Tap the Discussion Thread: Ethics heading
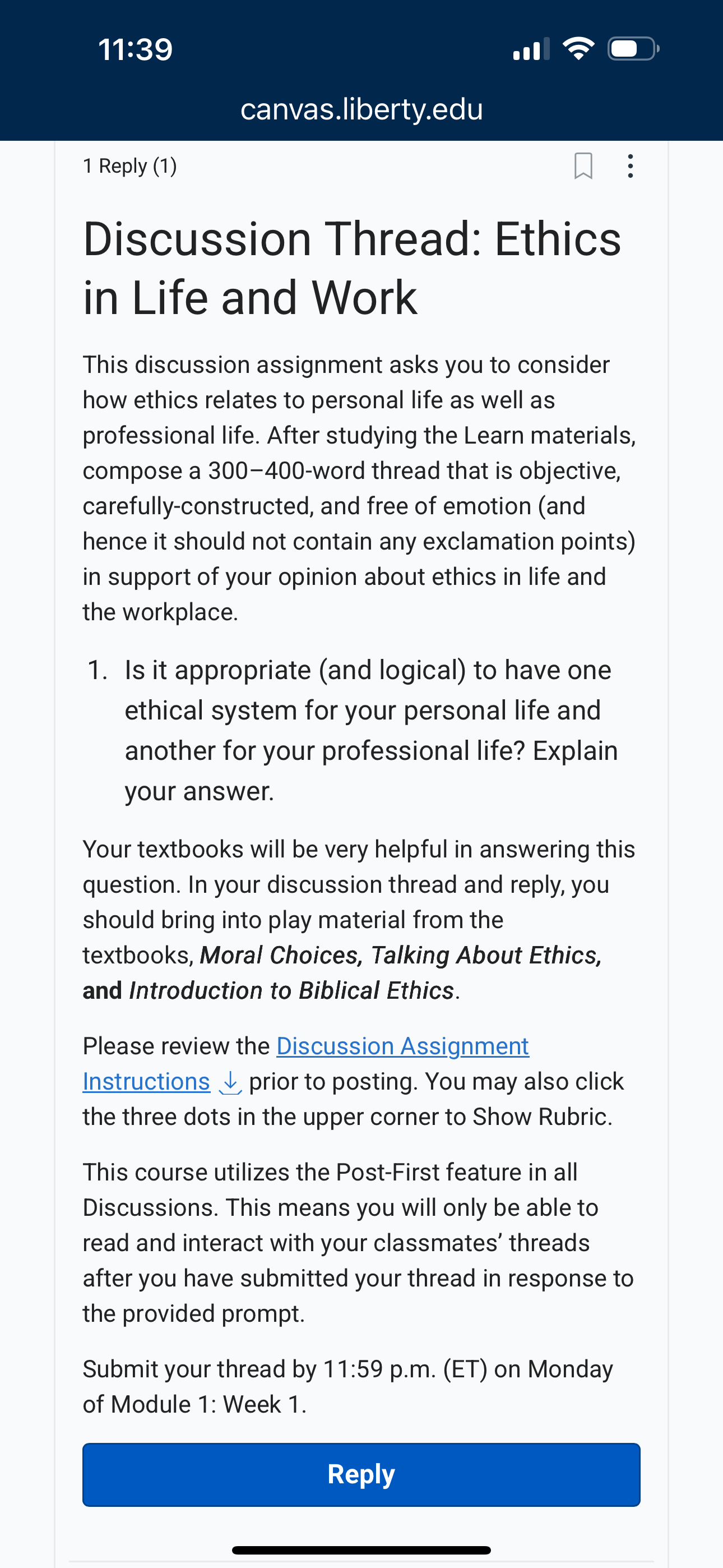This screenshot has width=723, height=1568. tap(353, 268)
